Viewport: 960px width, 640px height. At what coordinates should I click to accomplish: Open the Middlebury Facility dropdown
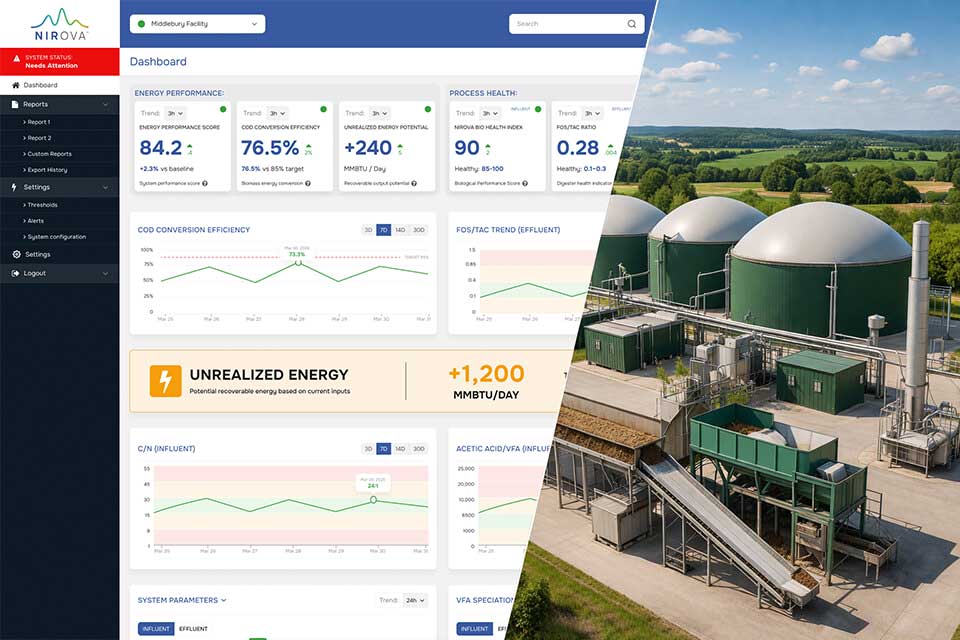pos(197,24)
